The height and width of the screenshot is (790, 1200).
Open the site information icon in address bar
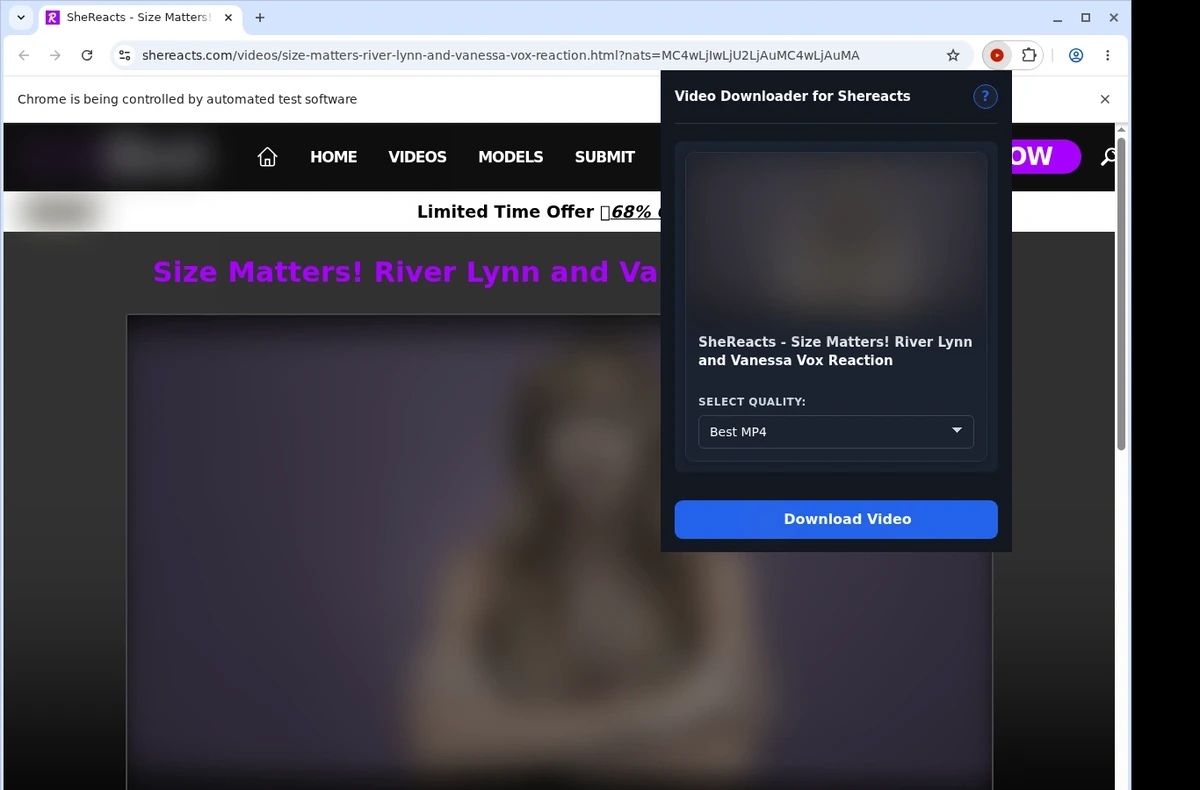point(124,56)
